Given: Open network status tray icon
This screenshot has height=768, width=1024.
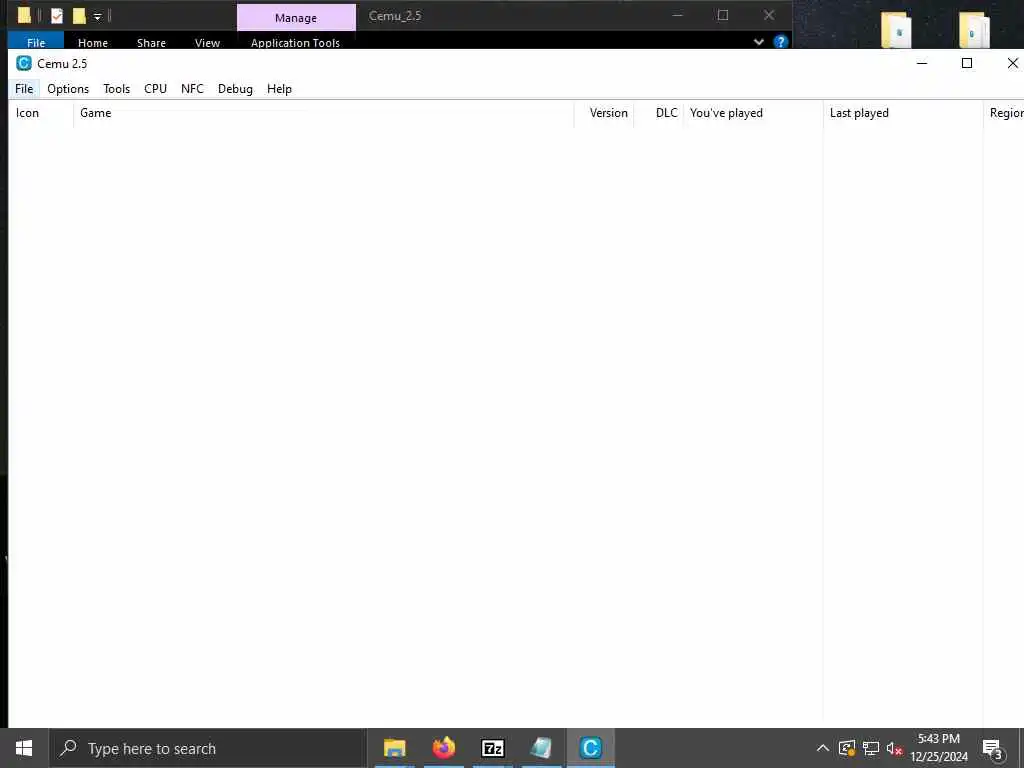Looking at the screenshot, I should pyautogui.click(x=871, y=748).
